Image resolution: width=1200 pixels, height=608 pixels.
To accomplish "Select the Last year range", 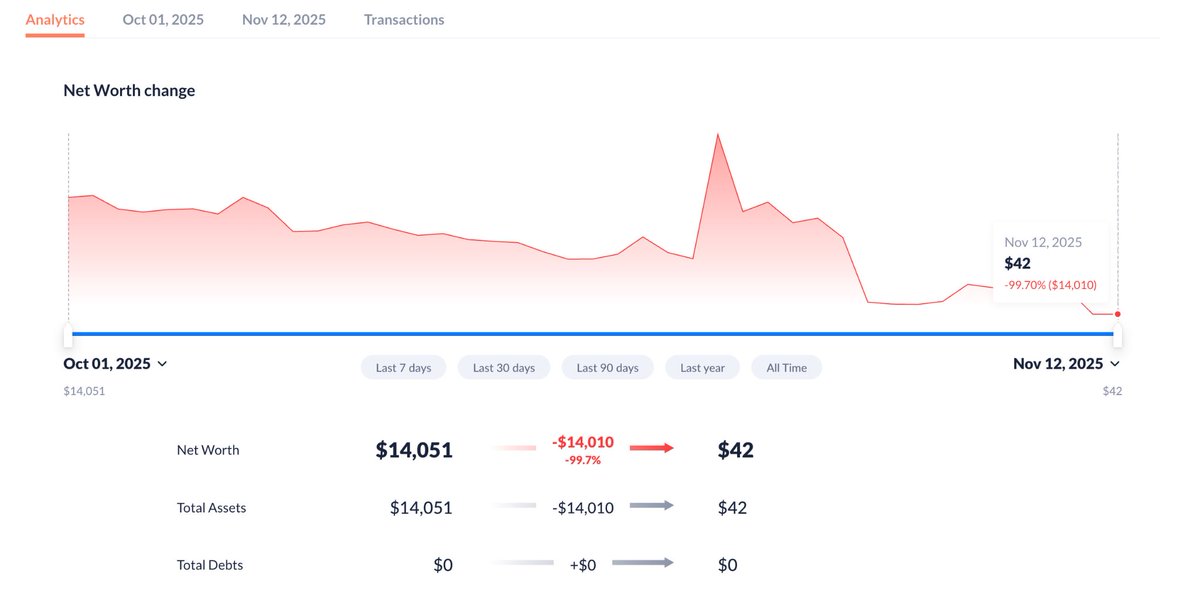I will click(702, 367).
